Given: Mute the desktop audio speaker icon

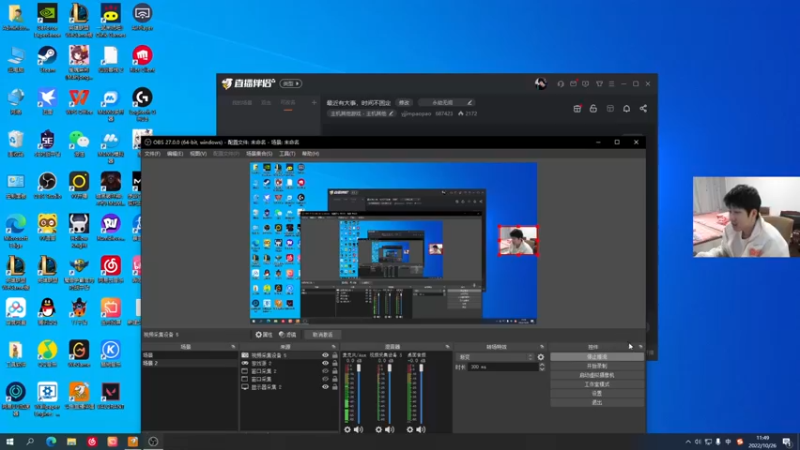Looking at the screenshot, I should (421, 430).
